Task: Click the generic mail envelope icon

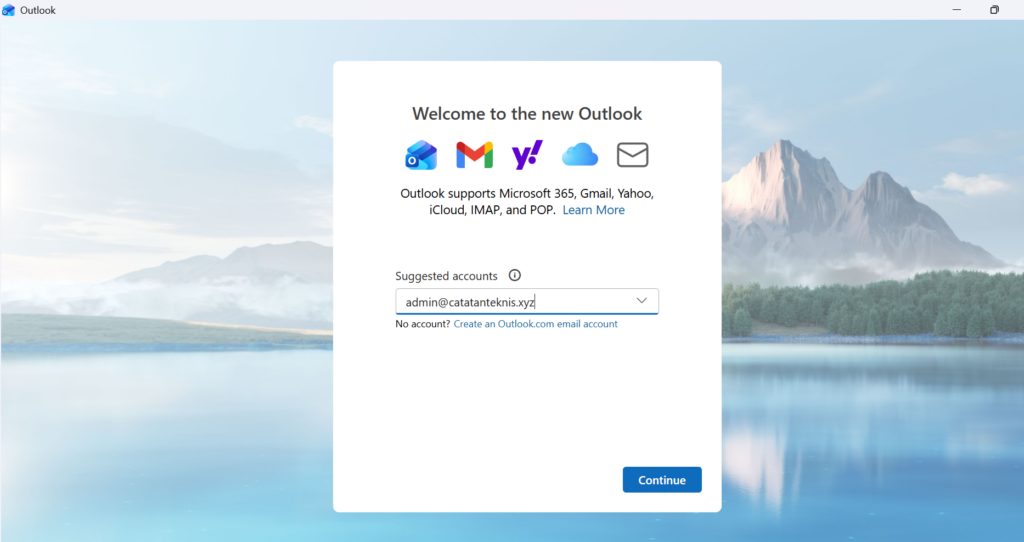Action: pos(633,155)
